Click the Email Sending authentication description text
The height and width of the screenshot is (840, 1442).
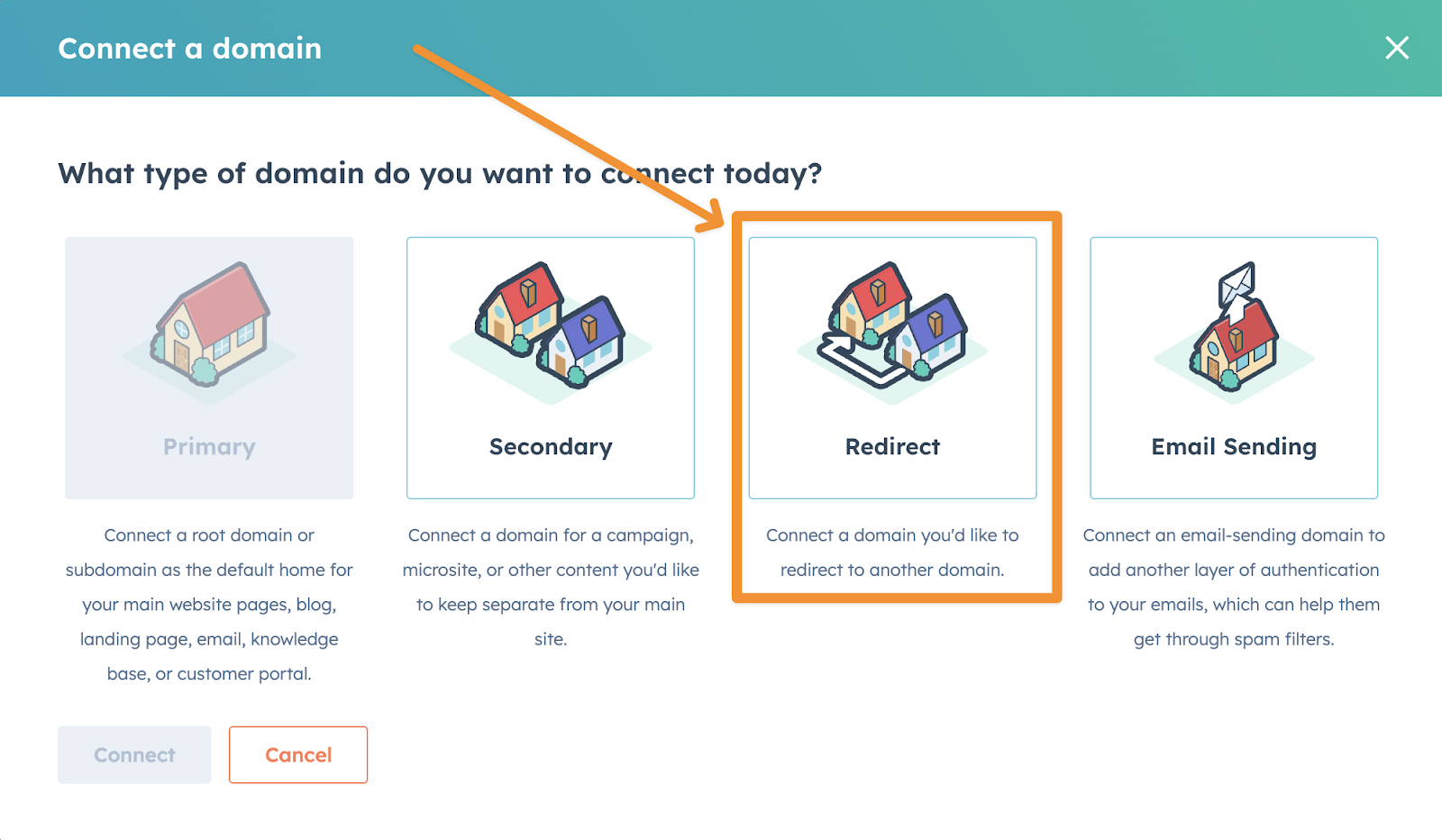[x=1234, y=587]
